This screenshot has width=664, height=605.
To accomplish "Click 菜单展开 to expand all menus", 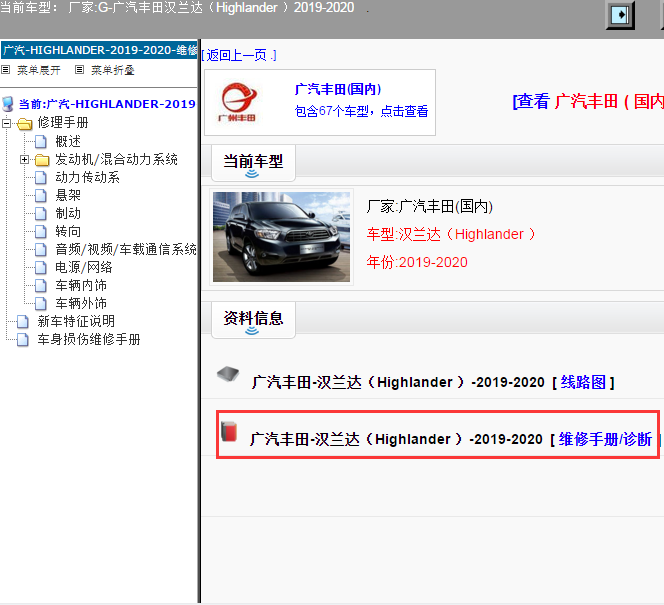I will pyautogui.click(x=39, y=70).
